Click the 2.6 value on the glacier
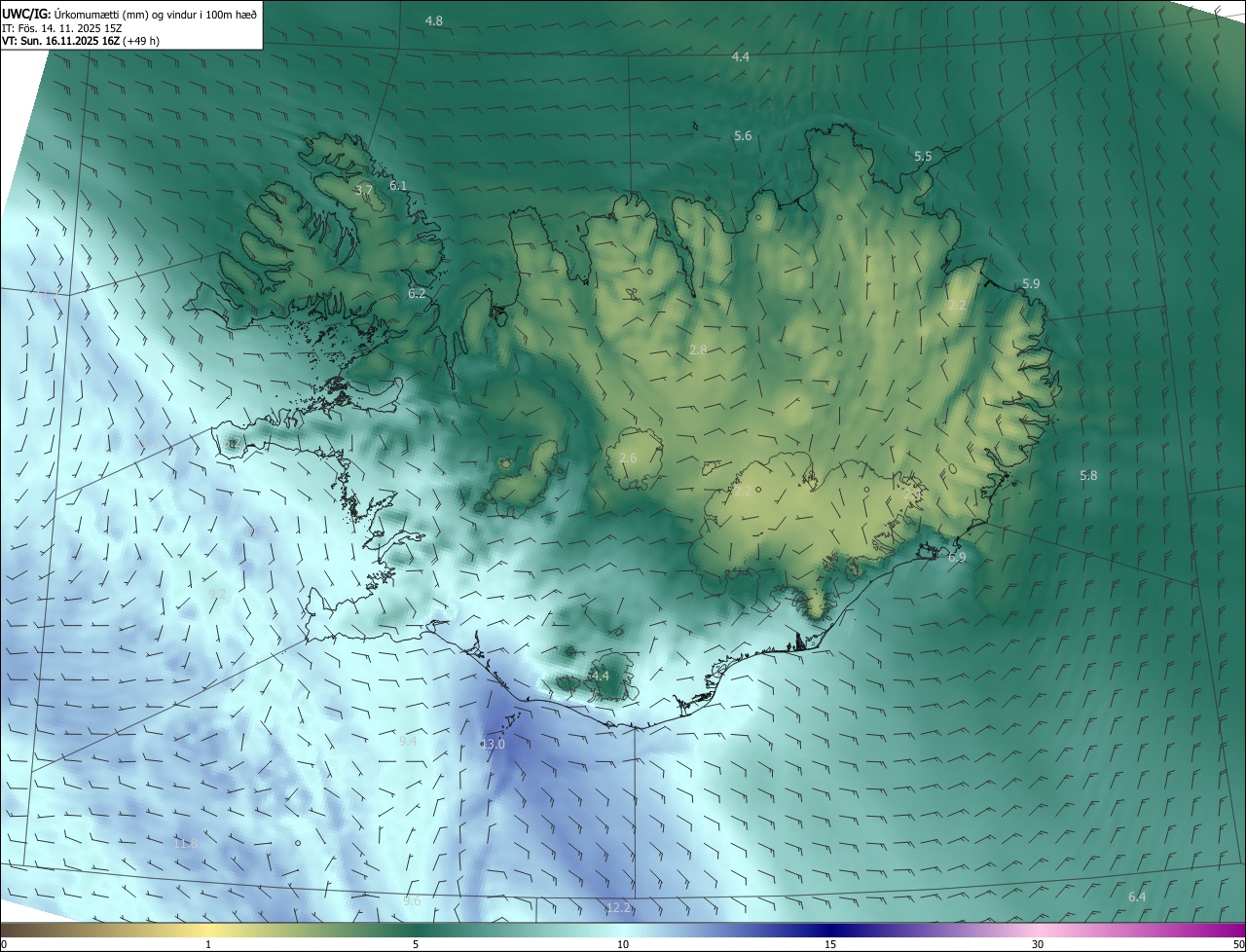1246x952 pixels. coord(628,458)
